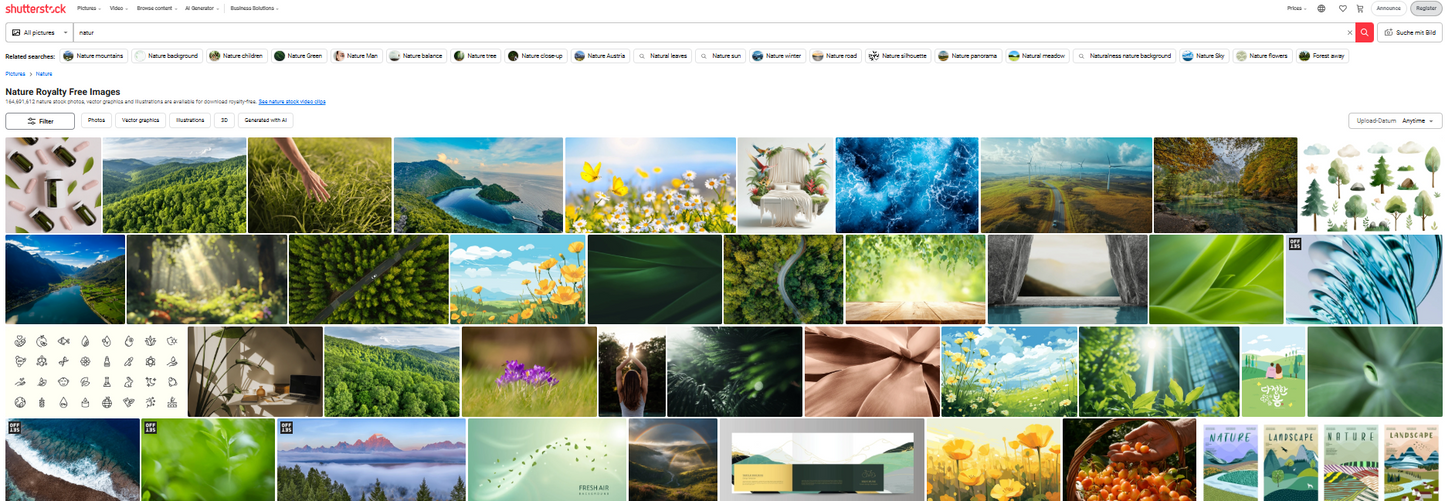This screenshot has width=1445, height=501.
Task: Click the Register button
Action: [x=1424, y=8]
